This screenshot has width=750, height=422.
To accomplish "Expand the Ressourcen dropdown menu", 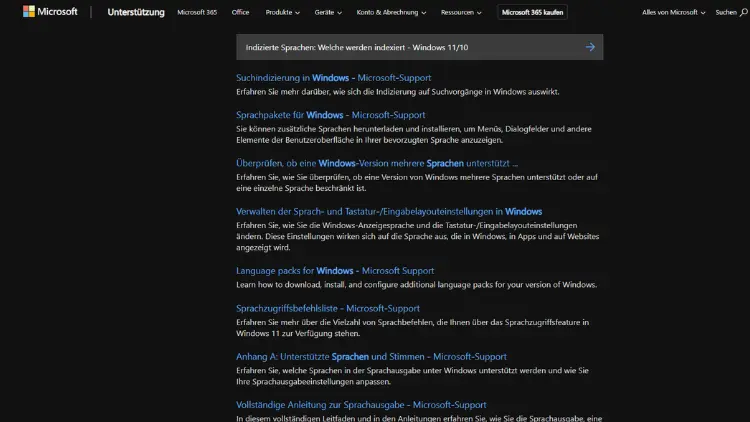I will pyautogui.click(x=461, y=12).
